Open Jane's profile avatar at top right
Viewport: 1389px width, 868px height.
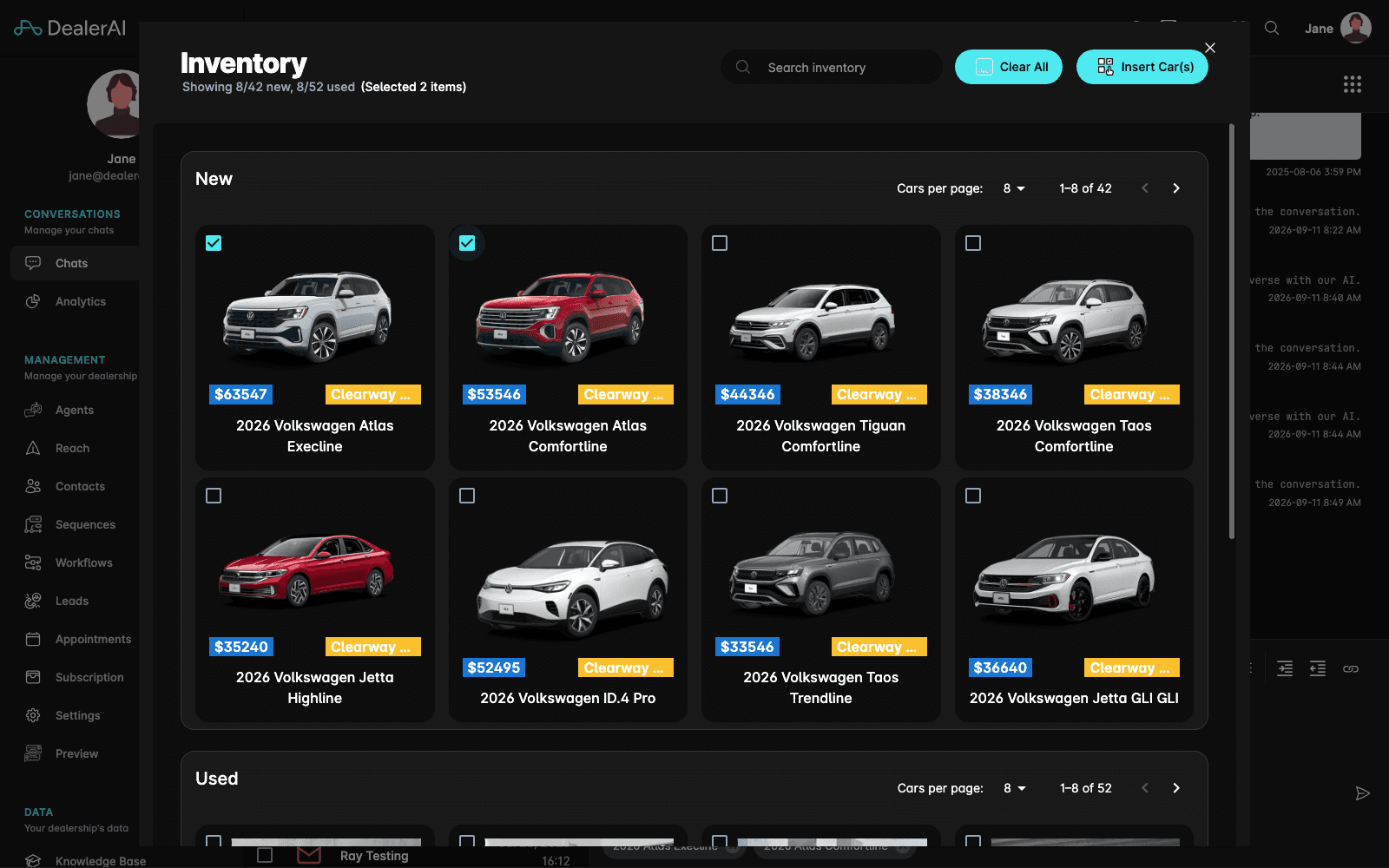(x=1355, y=28)
